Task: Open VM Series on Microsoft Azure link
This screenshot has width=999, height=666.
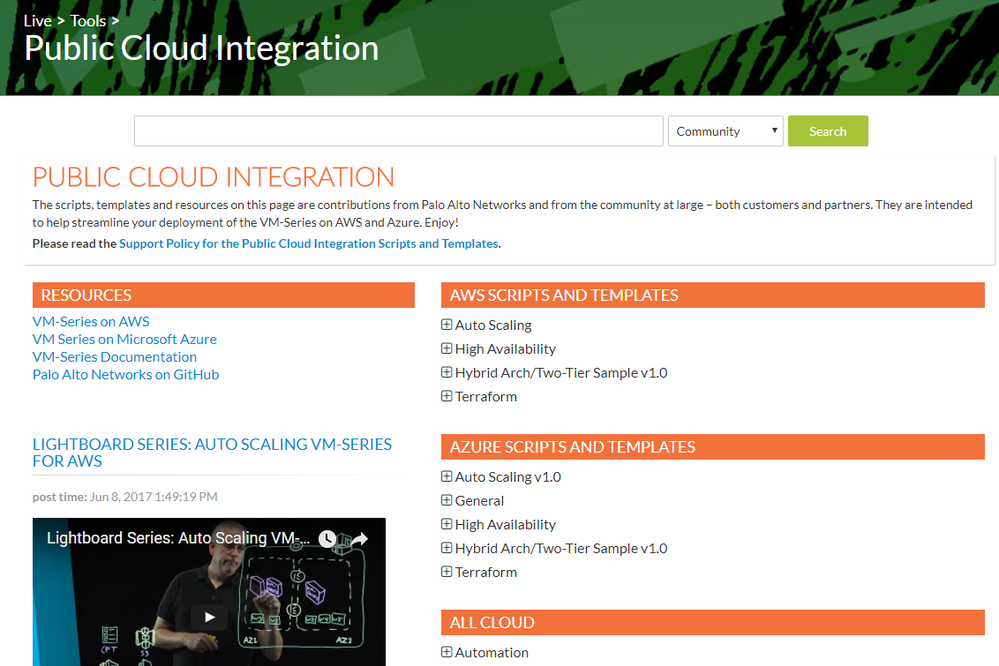Action: pyautogui.click(x=125, y=339)
